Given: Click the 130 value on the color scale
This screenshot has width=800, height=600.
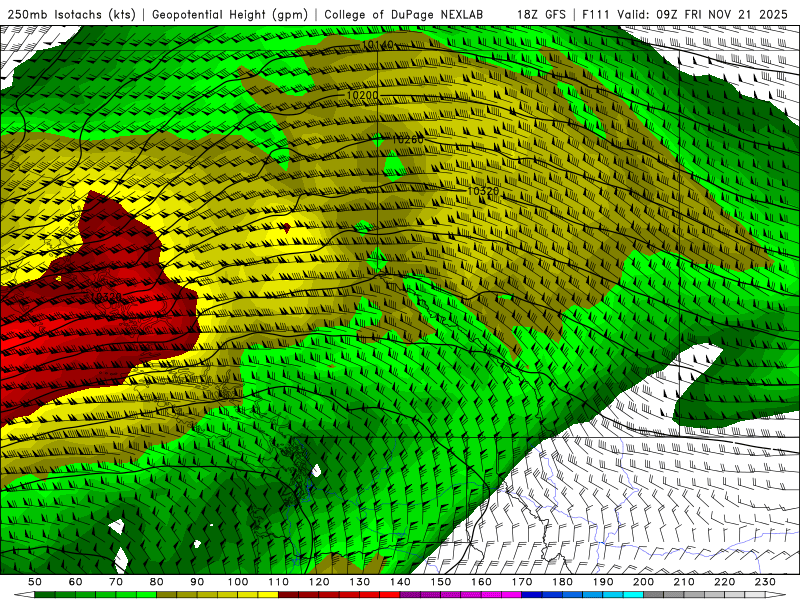Looking at the screenshot, I should pos(360,582).
